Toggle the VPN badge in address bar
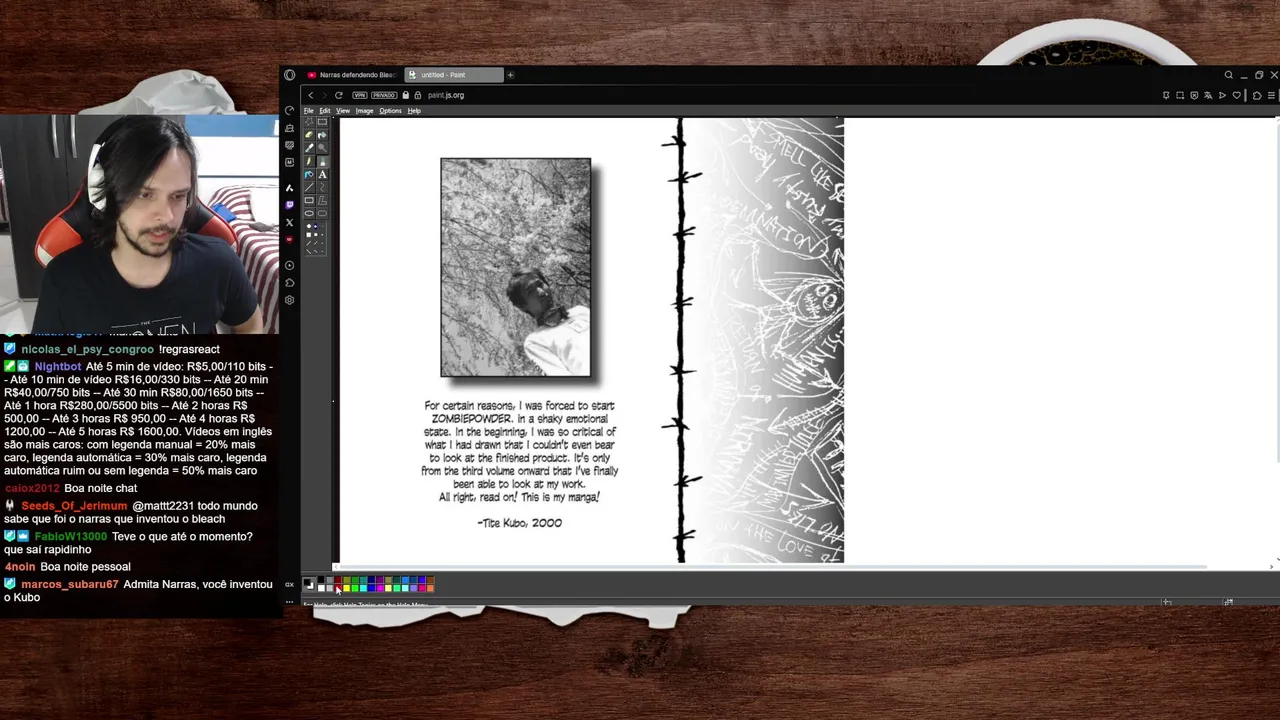The width and height of the screenshot is (1280, 720). [359, 95]
